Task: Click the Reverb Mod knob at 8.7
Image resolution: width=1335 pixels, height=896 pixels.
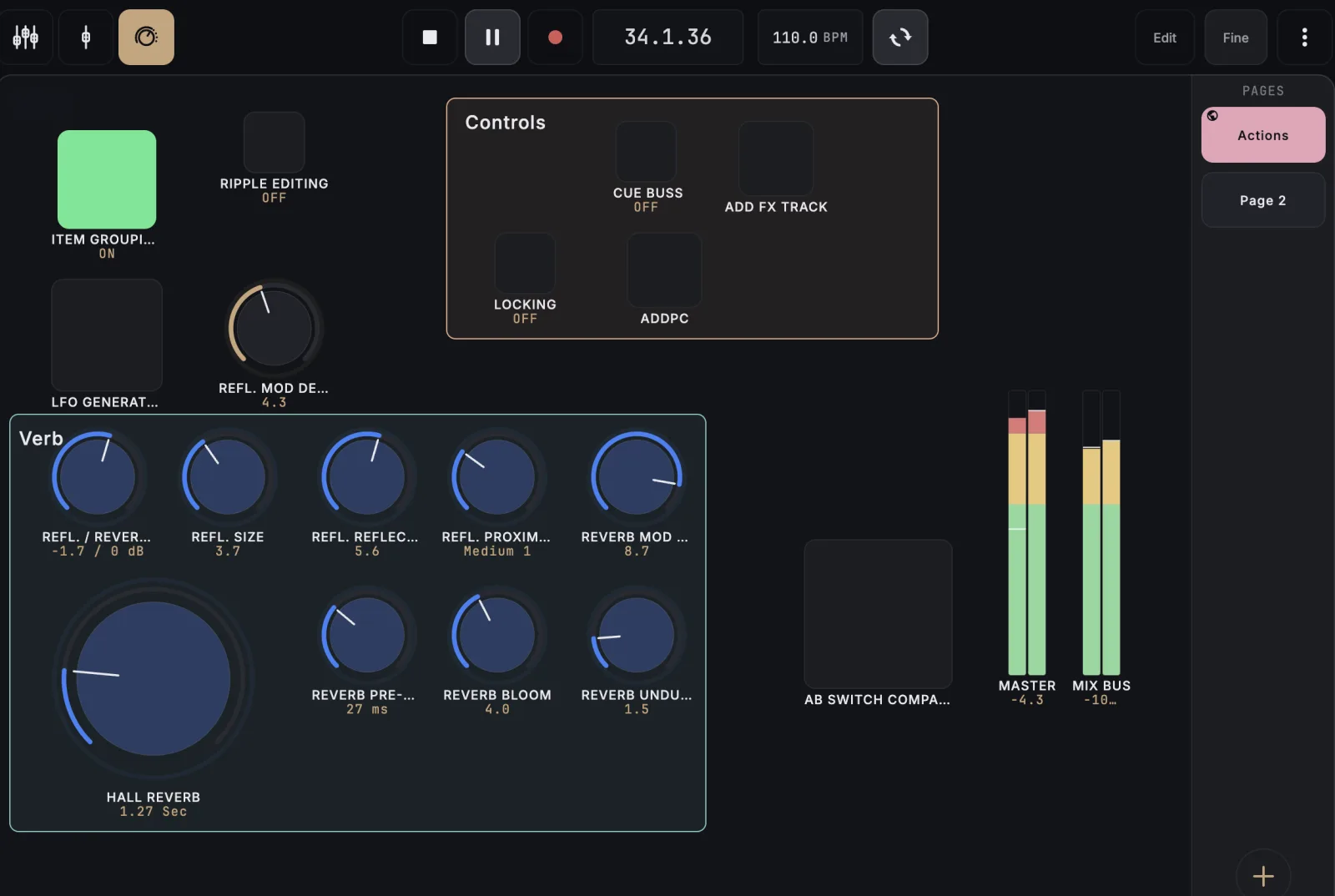Action: pyautogui.click(x=637, y=476)
